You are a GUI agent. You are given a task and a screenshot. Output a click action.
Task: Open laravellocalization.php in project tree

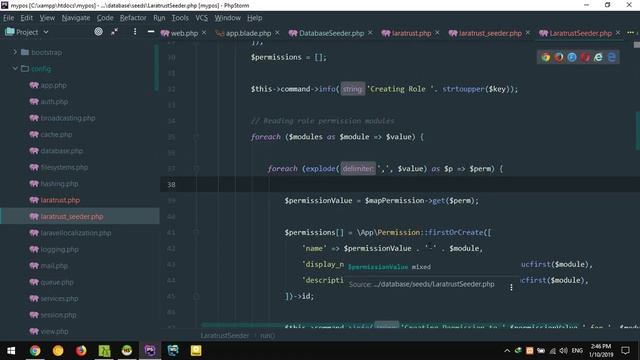pyautogui.click(x=76, y=233)
